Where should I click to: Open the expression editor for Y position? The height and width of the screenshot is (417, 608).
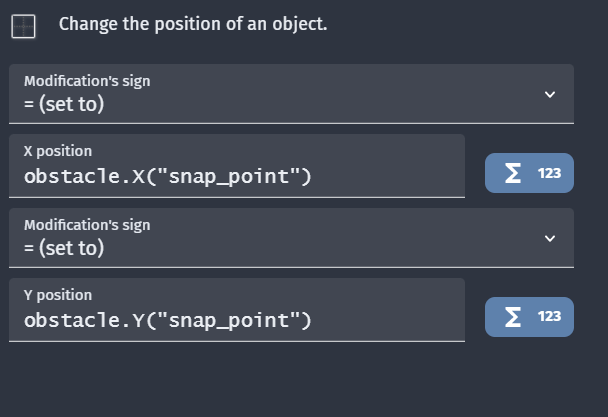(x=529, y=317)
